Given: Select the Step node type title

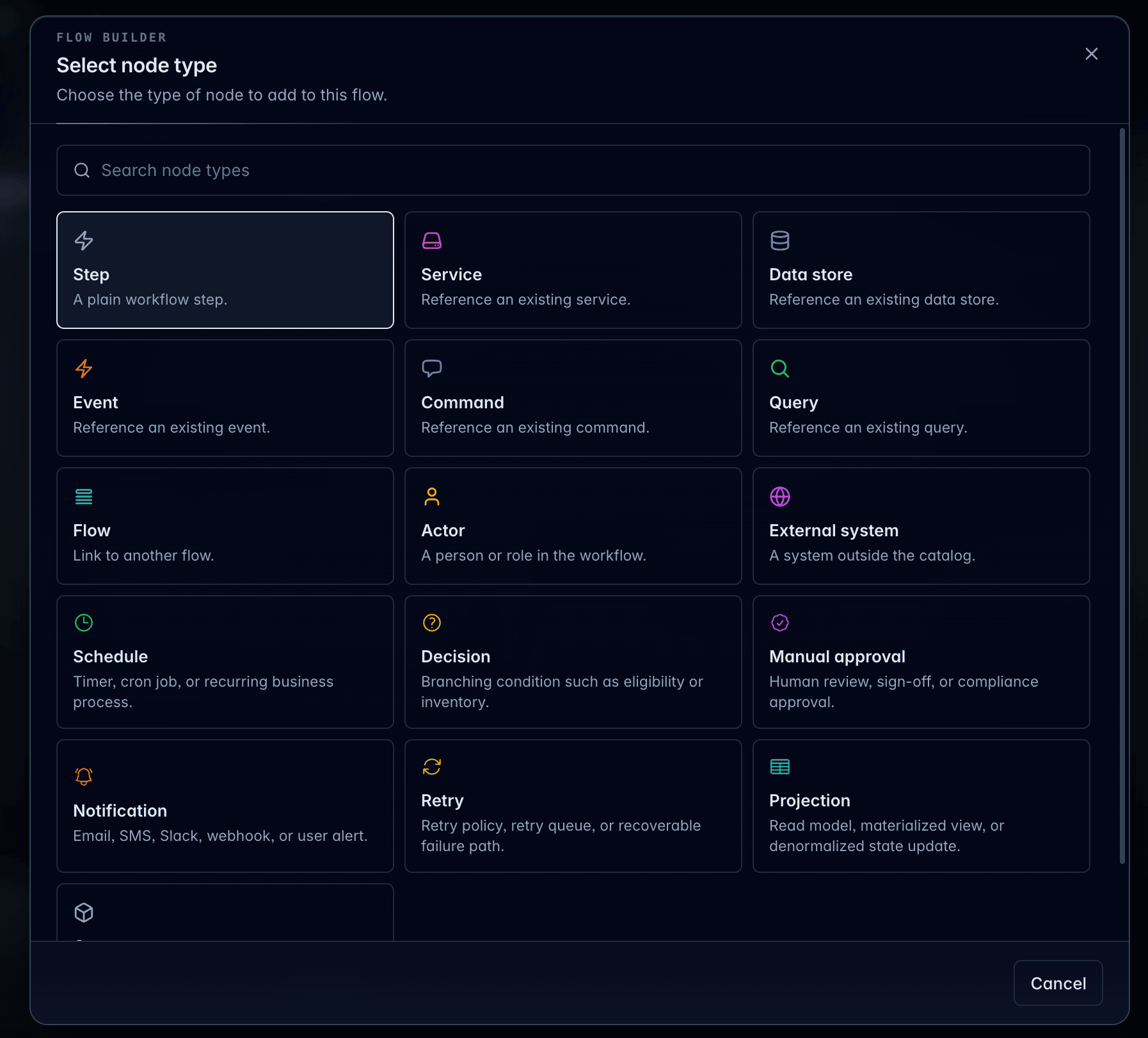Looking at the screenshot, I should coord(91,275).
